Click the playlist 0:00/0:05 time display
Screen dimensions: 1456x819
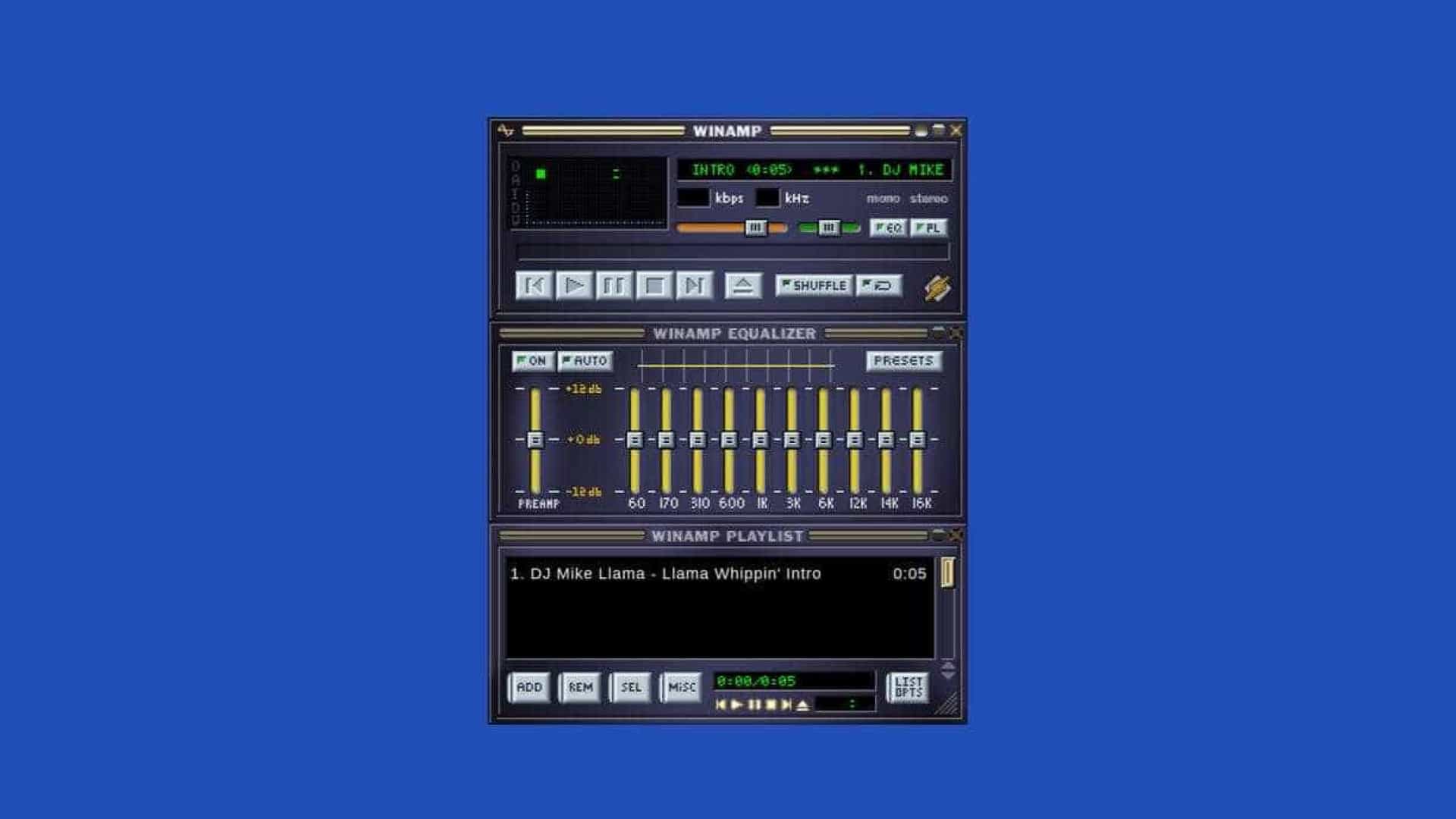793,681
